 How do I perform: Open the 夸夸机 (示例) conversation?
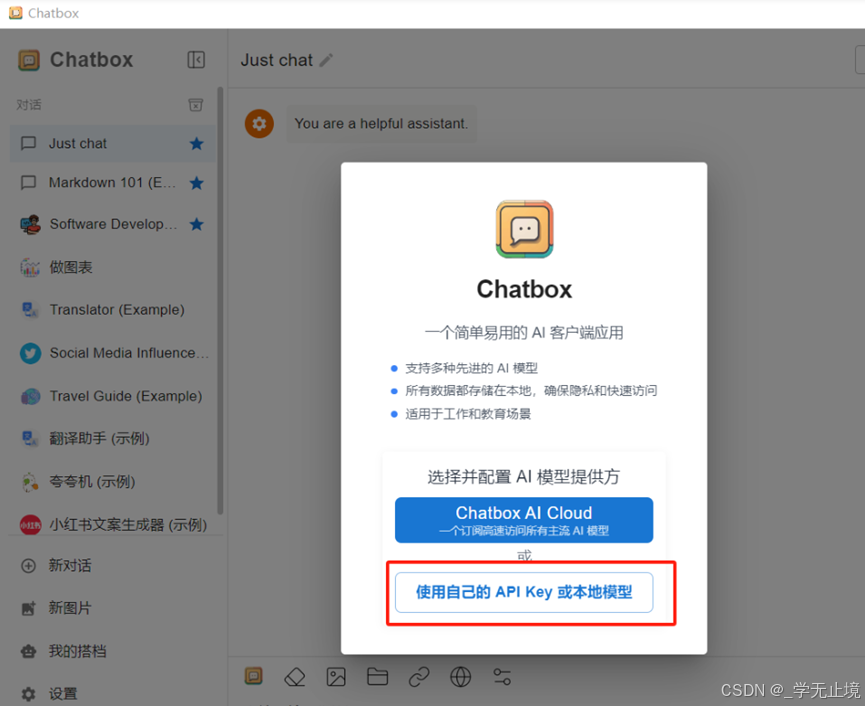pyautogui.click(x=113, y=482)
